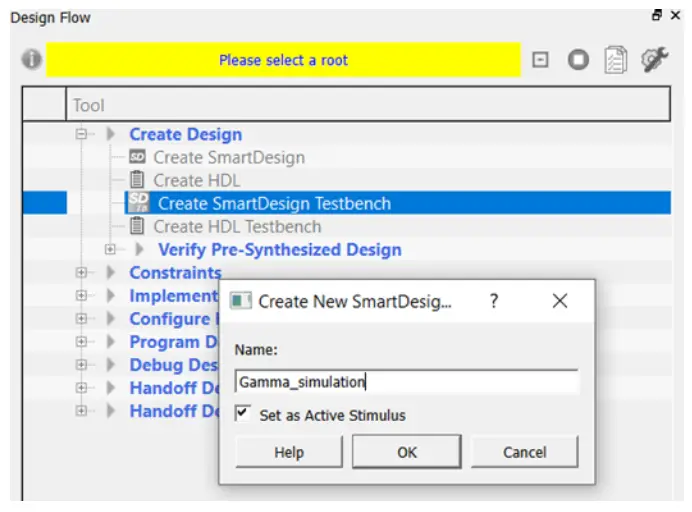The height and width of the screenshot is (512, 692).
Task: Open the report document icon in toolbar
Action: click(x=616, y=60)
